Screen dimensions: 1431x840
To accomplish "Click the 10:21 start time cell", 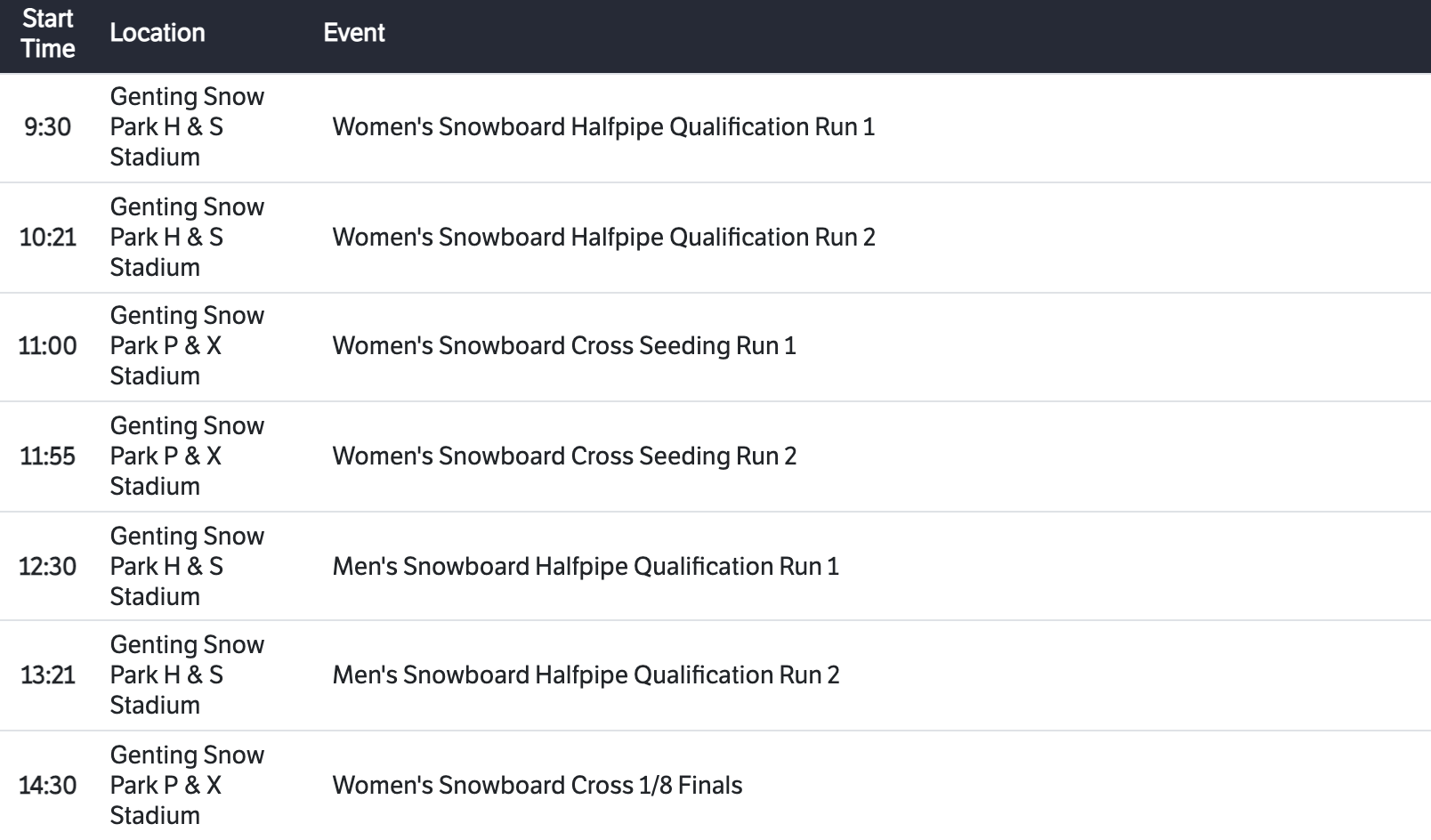I will [x=48, y=238].
